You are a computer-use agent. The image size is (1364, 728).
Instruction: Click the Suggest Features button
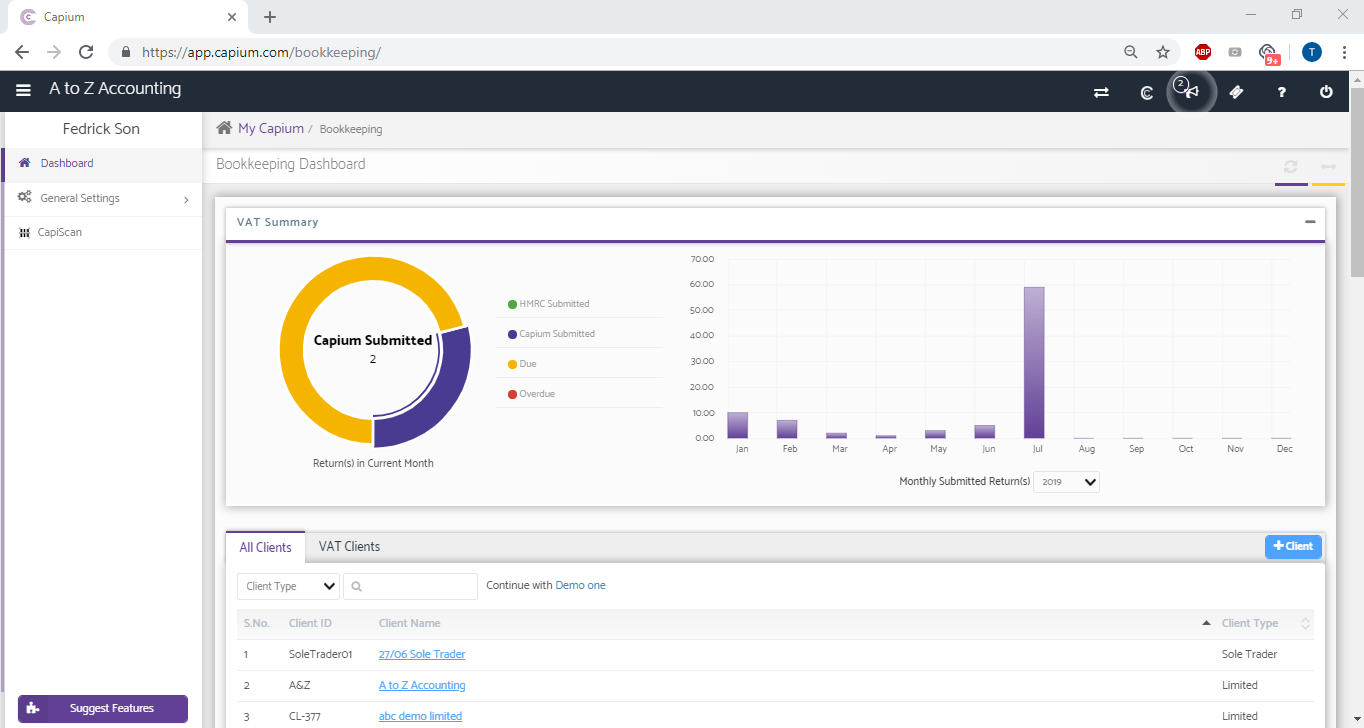[103, 708]
